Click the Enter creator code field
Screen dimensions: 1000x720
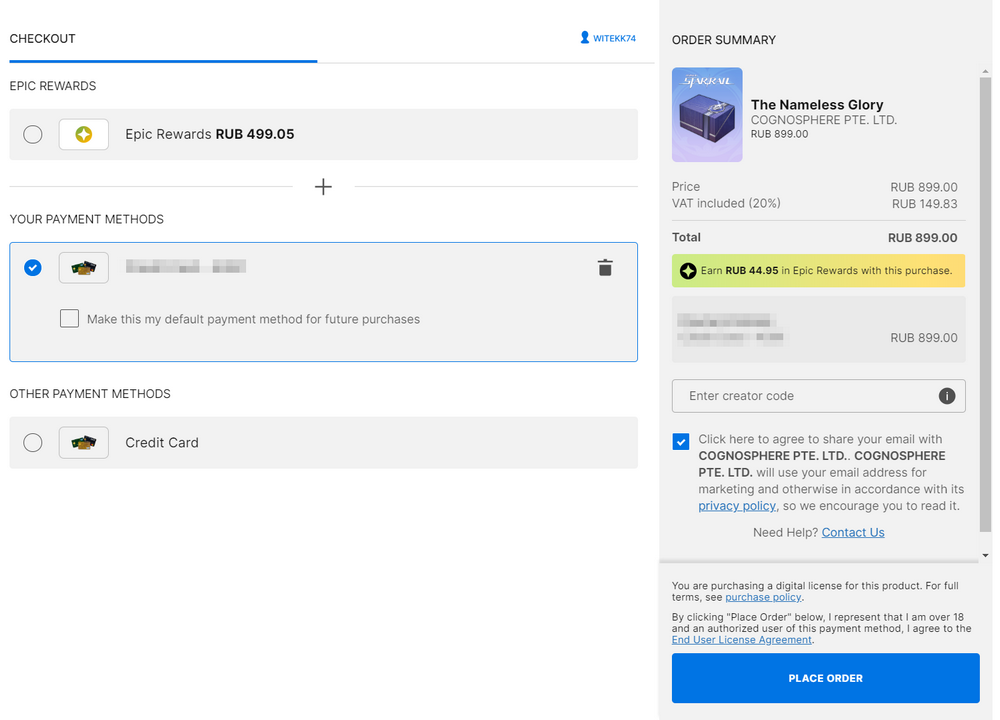[x=818, y=396]
